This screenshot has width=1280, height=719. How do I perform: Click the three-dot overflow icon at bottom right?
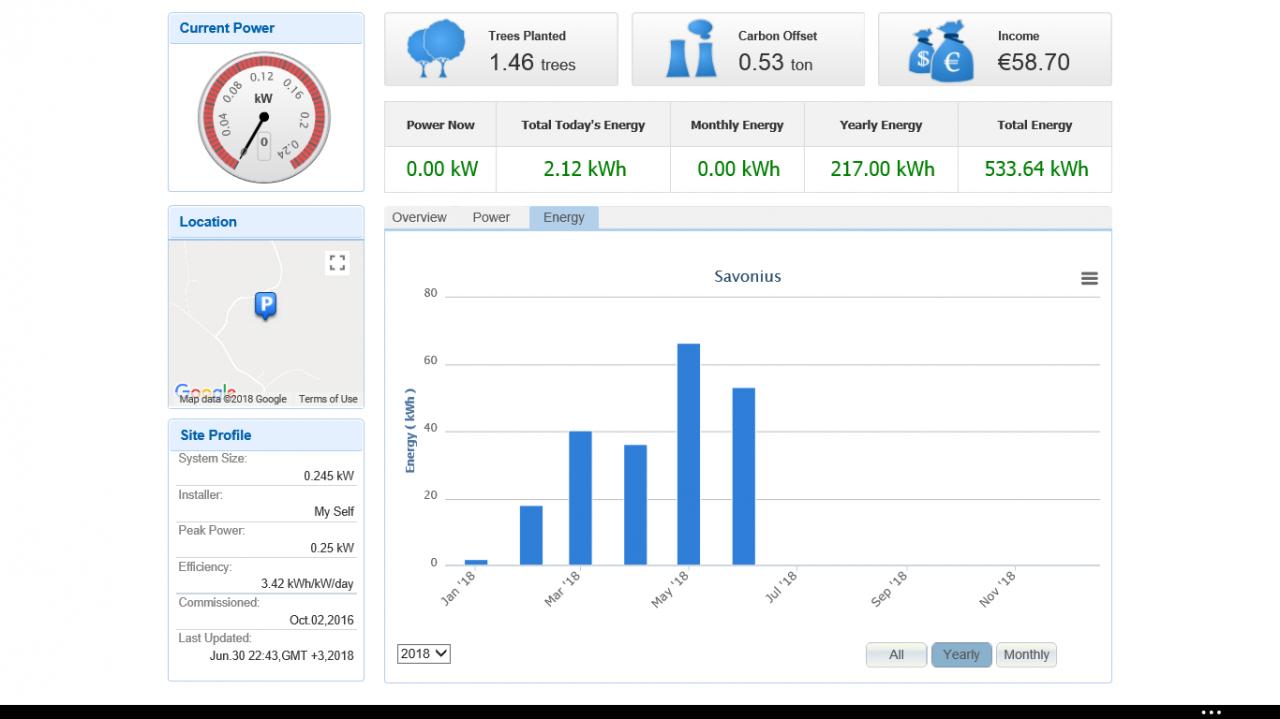pyautogui.click(x=1211, y=712)
